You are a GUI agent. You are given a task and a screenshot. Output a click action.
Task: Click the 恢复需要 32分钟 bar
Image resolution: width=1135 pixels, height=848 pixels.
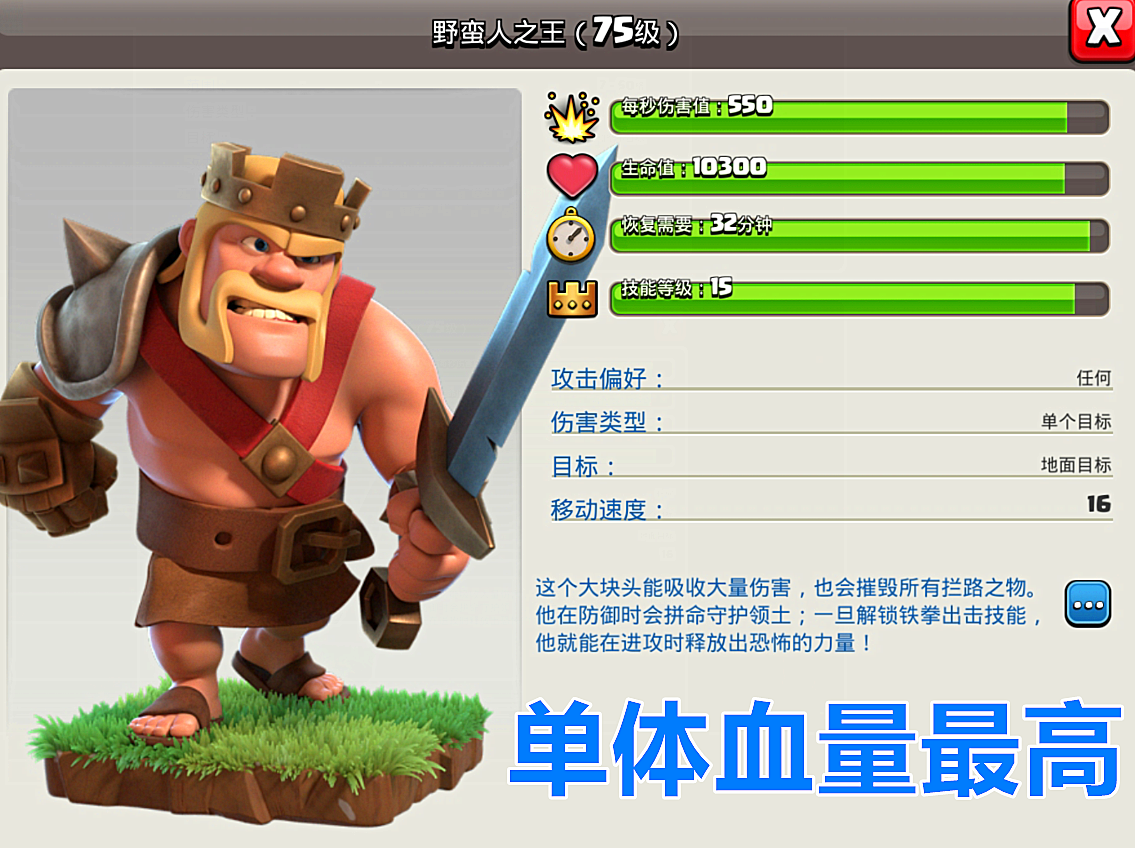pyautogui.click(x=860, y=235)
